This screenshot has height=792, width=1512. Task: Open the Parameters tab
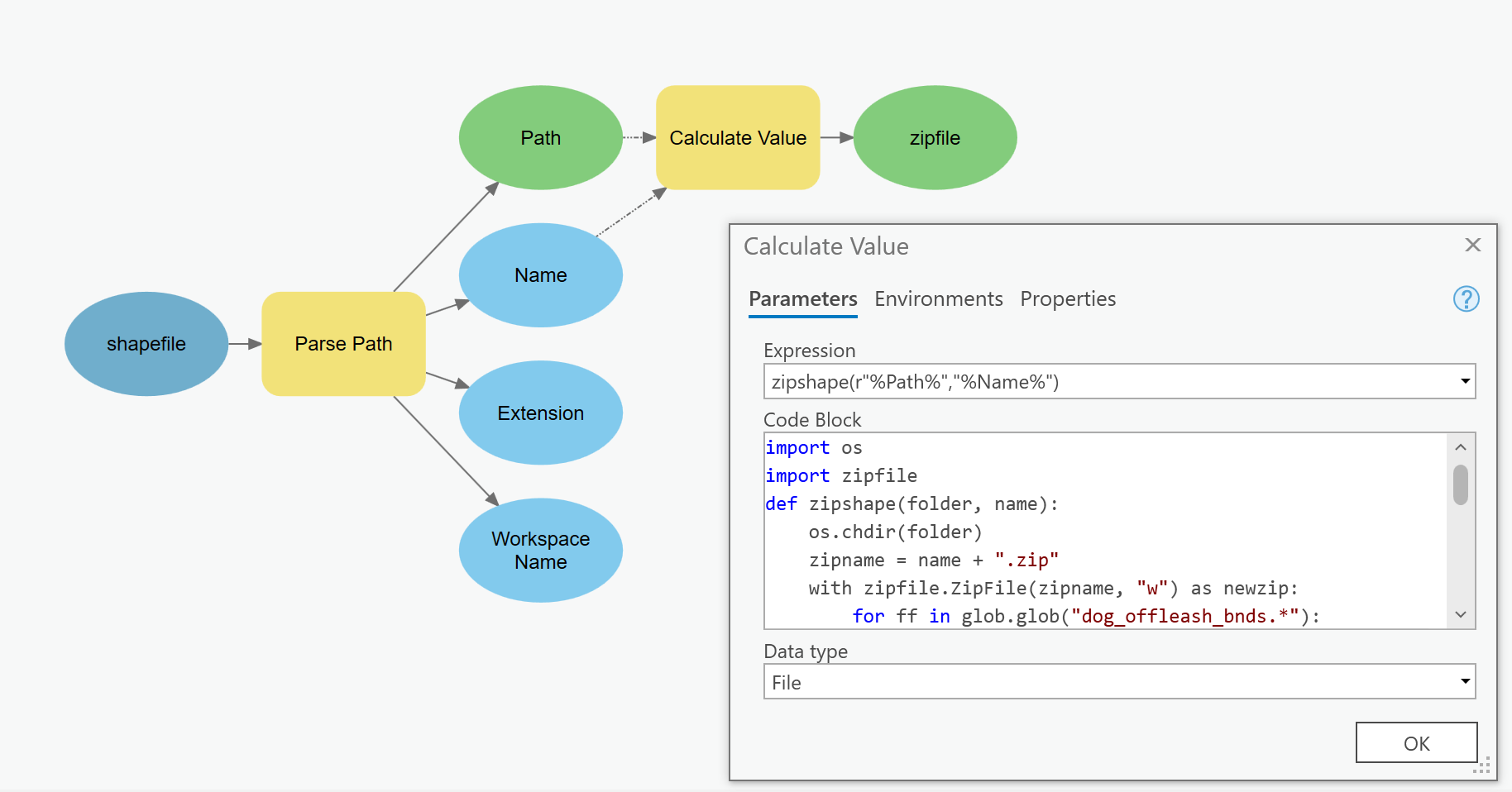pos(802,299)
